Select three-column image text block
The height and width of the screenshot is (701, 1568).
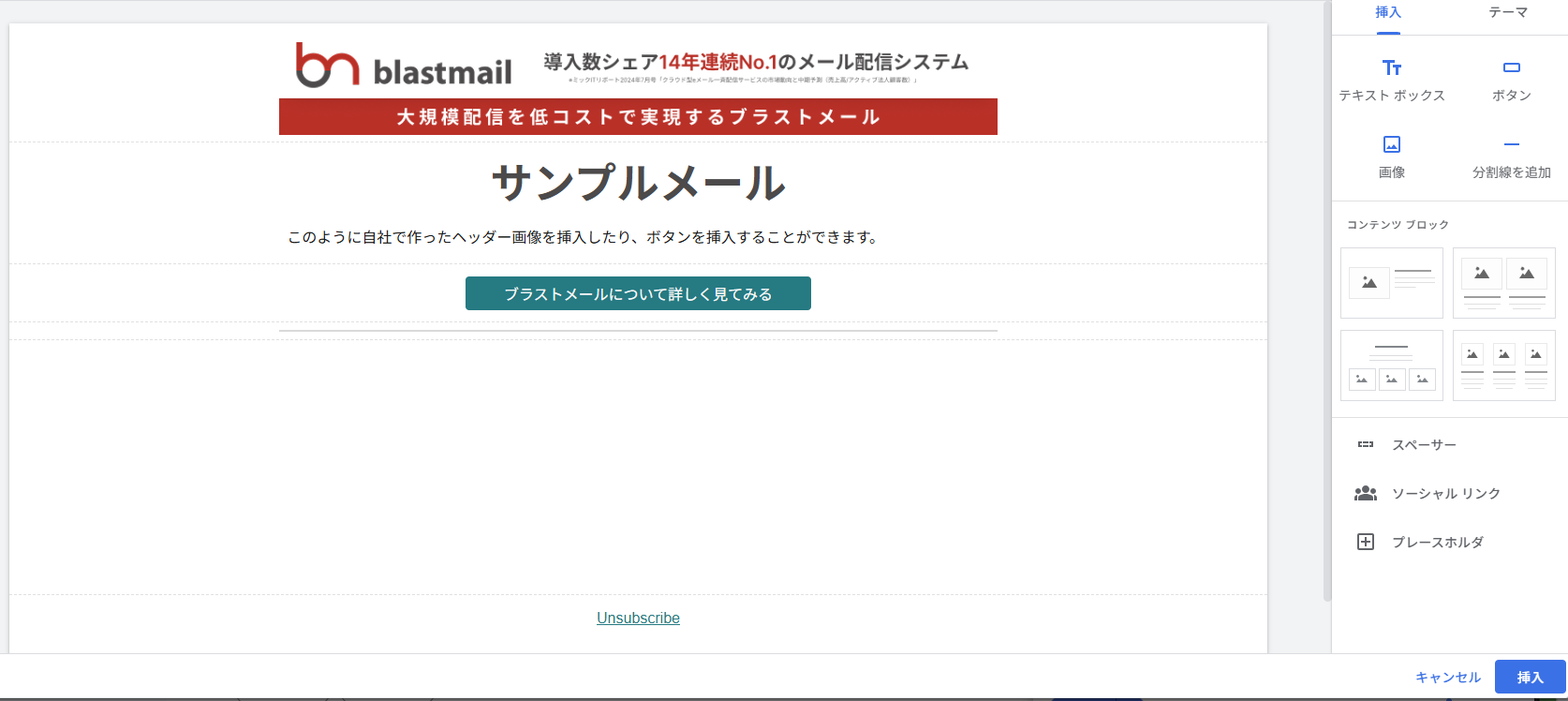[x=1504, y=365]
